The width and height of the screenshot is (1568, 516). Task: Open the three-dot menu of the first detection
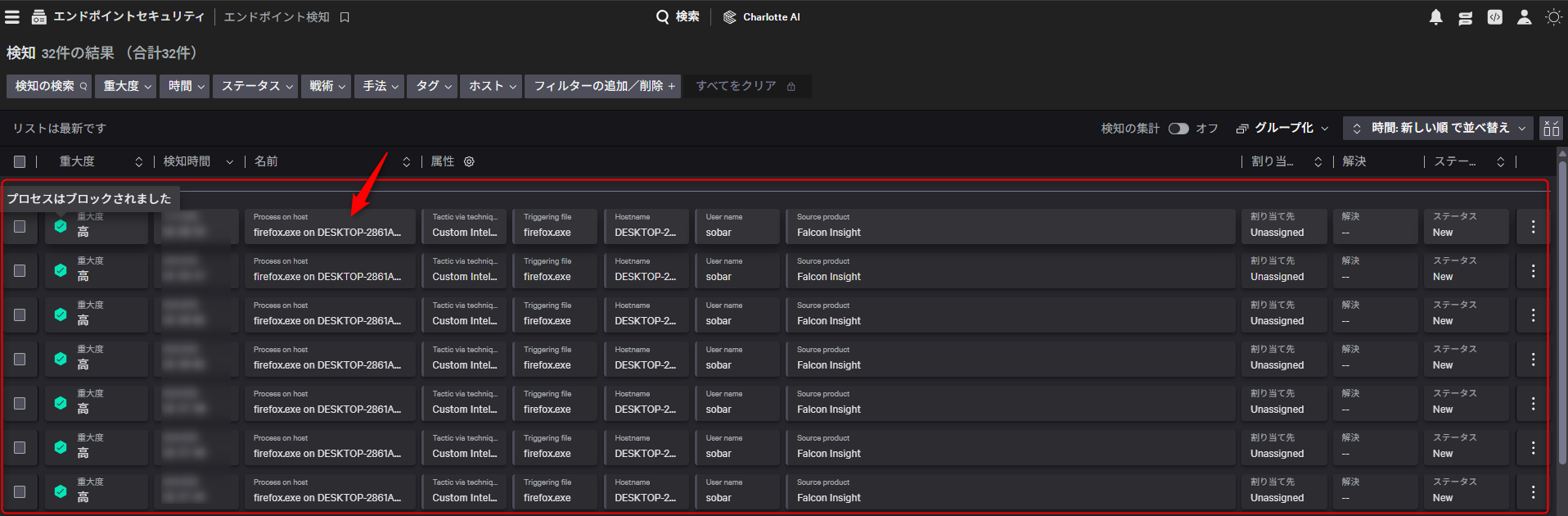[1533, 226]
